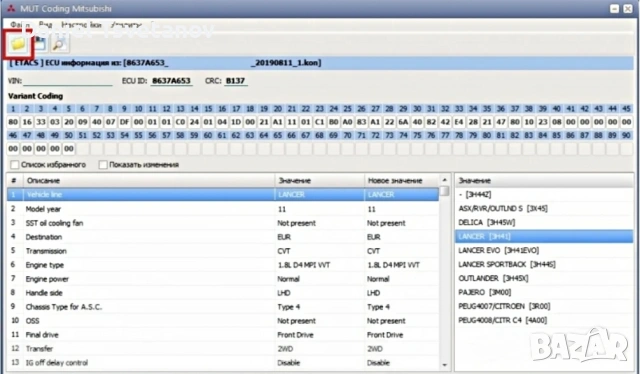This screenshot has height=374, width=640.
Task: Click byte 33 cell with value E4
Action: point(459,122)
